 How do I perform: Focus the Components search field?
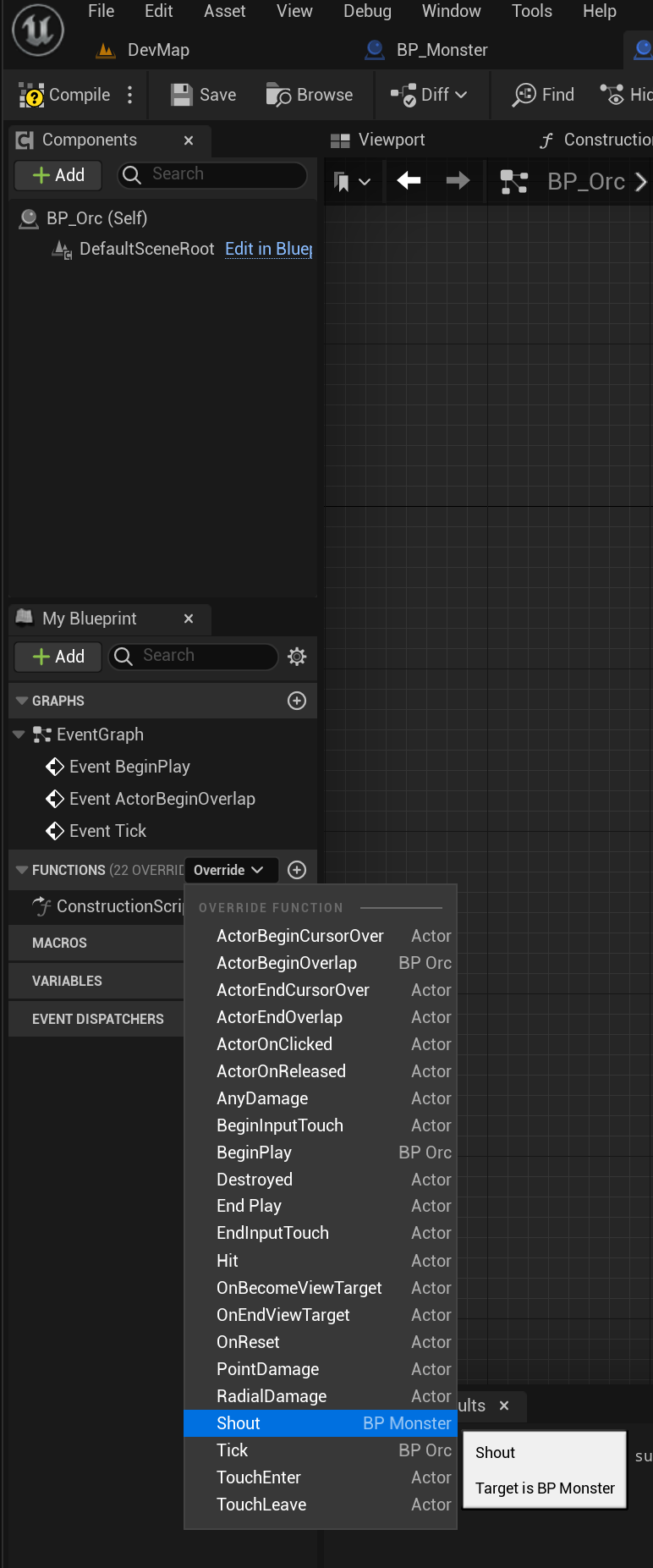point(211,174)
